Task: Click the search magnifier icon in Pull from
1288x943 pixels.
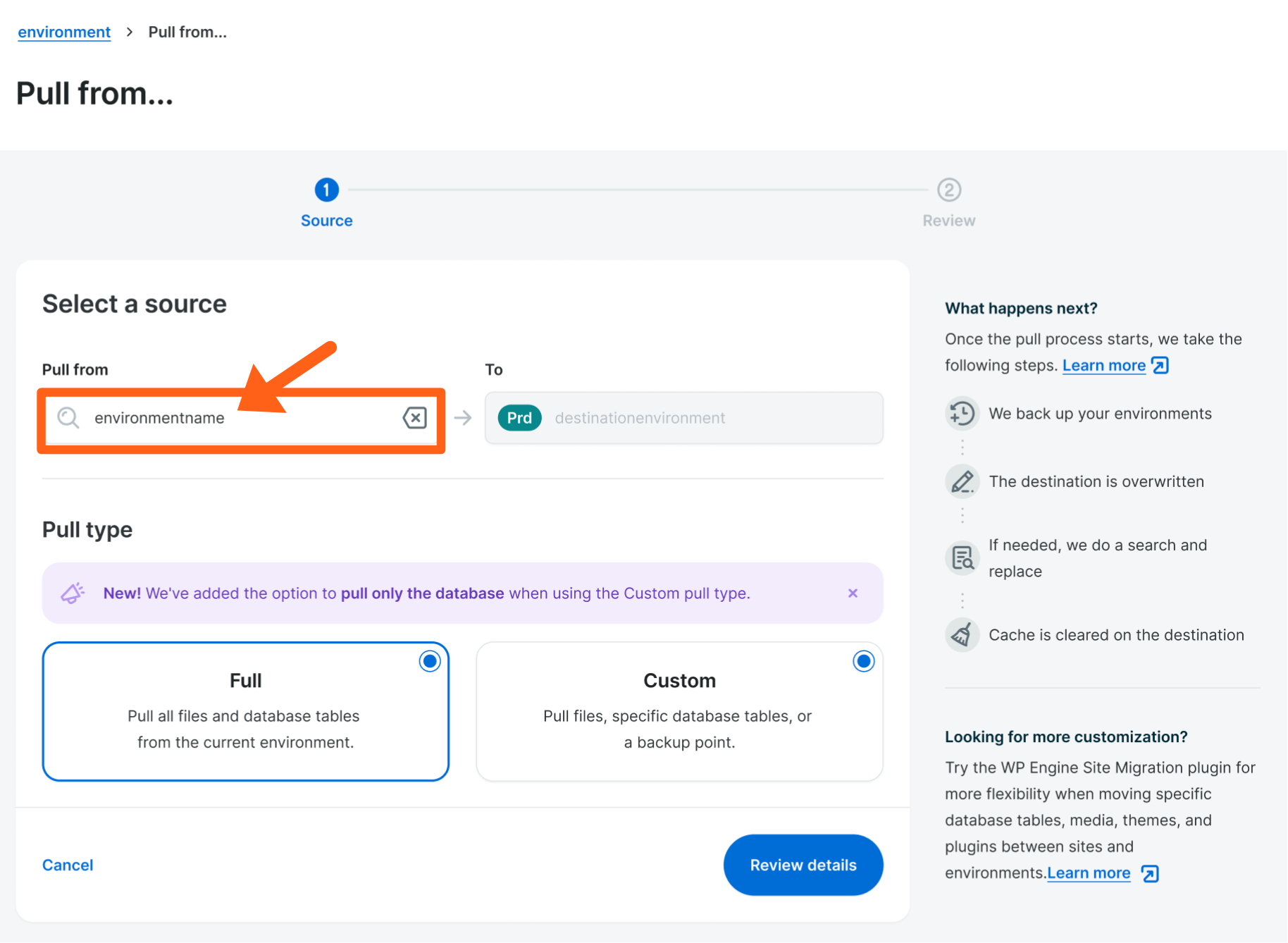Action: (x=68, y=418)
